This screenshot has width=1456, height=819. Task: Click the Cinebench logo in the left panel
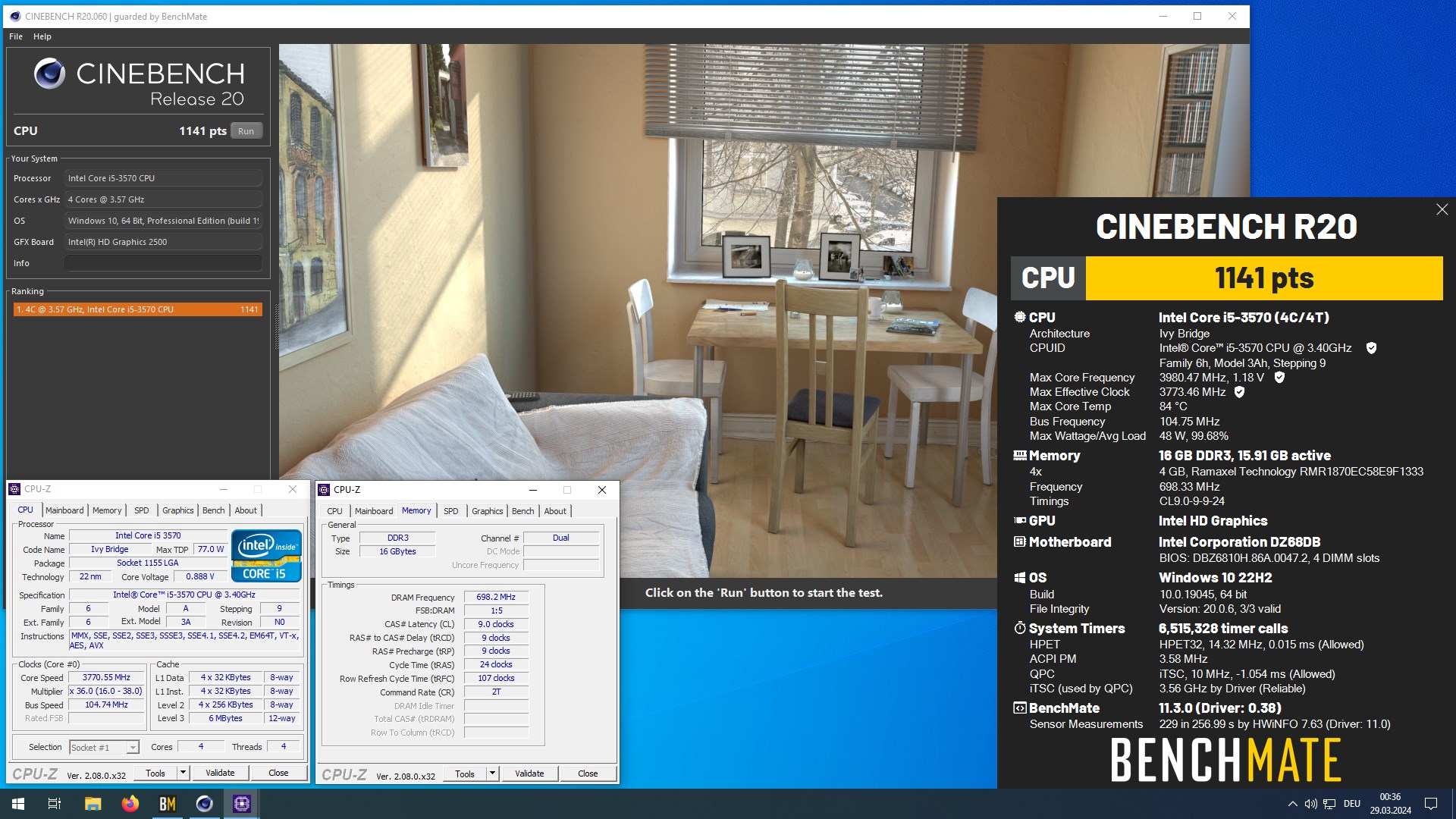[x=140, y=83]
